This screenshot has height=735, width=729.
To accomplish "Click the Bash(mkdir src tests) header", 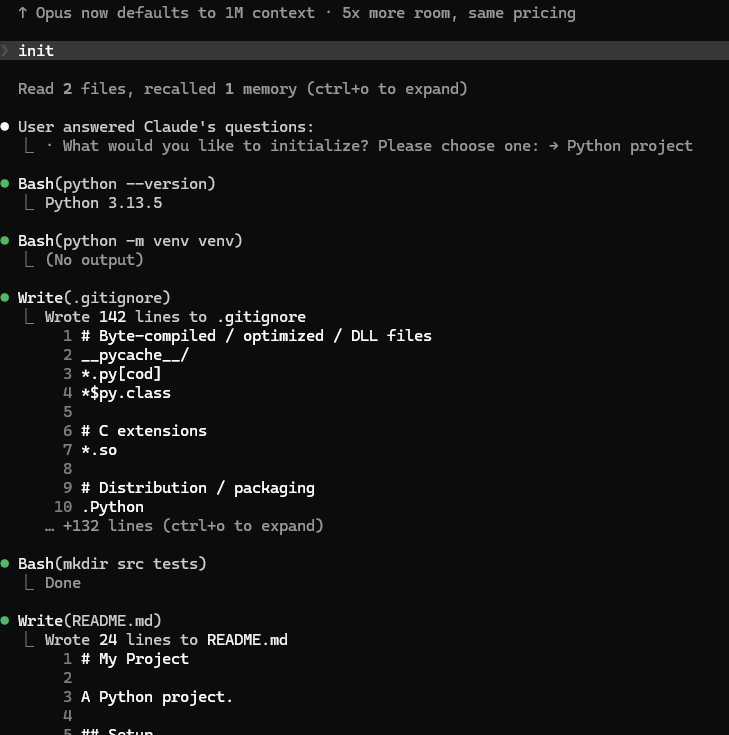I will click(x=112, y=563).
